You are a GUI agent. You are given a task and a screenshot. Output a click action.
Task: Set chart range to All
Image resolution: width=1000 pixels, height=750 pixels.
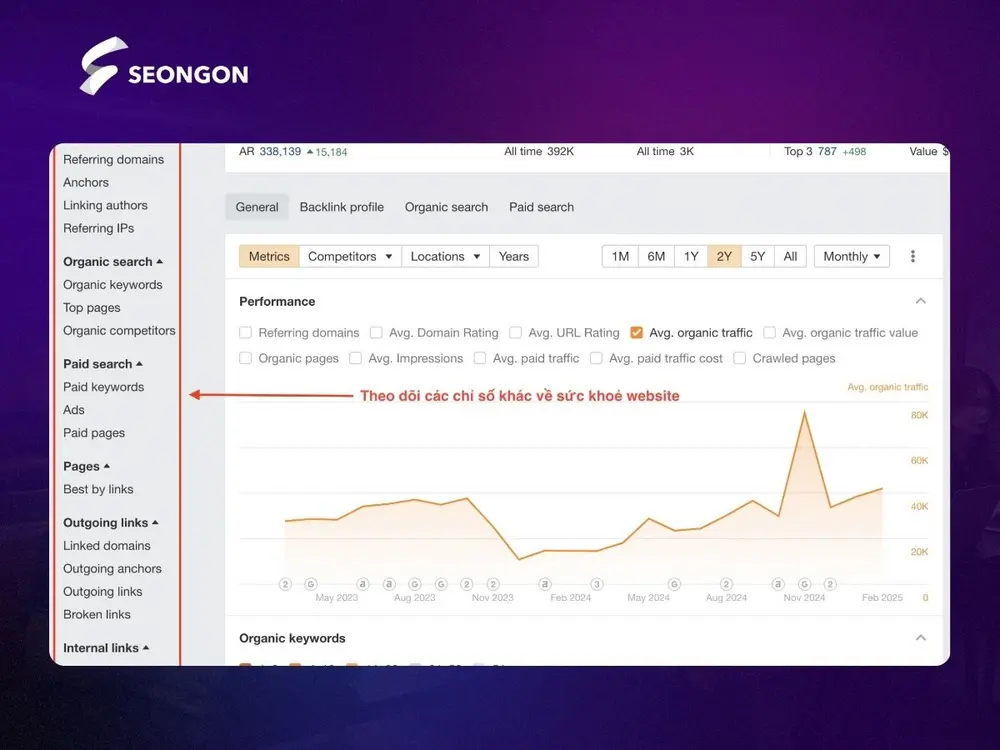[790, 256]
